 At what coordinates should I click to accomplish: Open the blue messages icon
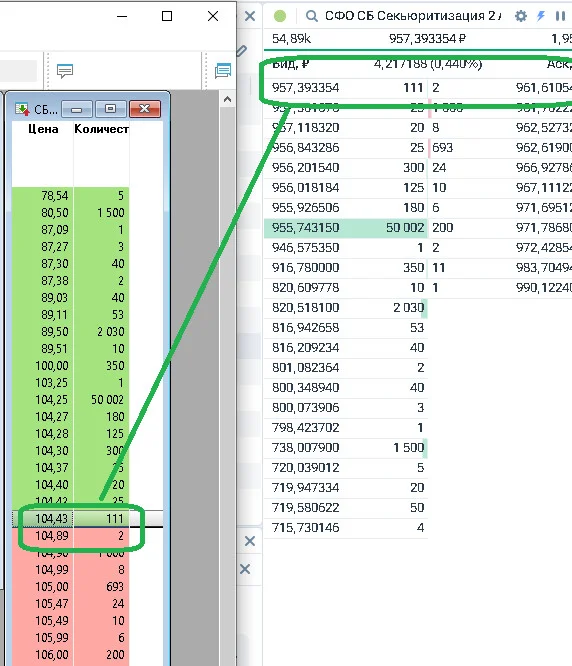pyautogui.click(x=223, y=71)
